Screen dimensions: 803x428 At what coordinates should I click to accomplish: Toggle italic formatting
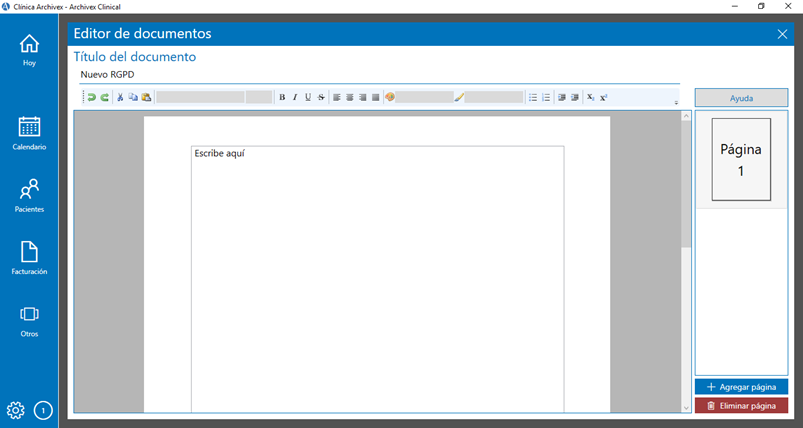click(x=295, y=97)
